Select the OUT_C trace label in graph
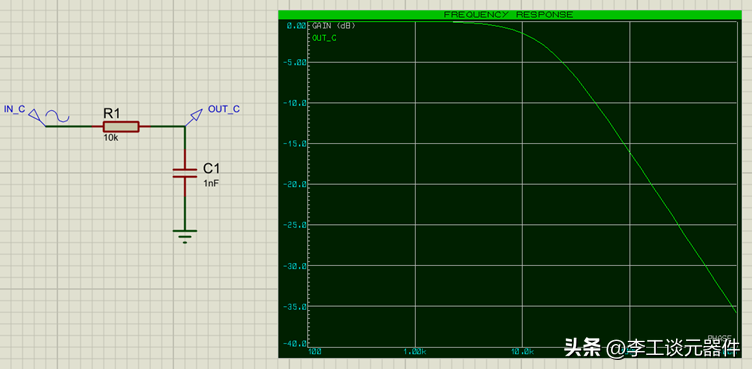The image size is (752, 369). point(324,38)
